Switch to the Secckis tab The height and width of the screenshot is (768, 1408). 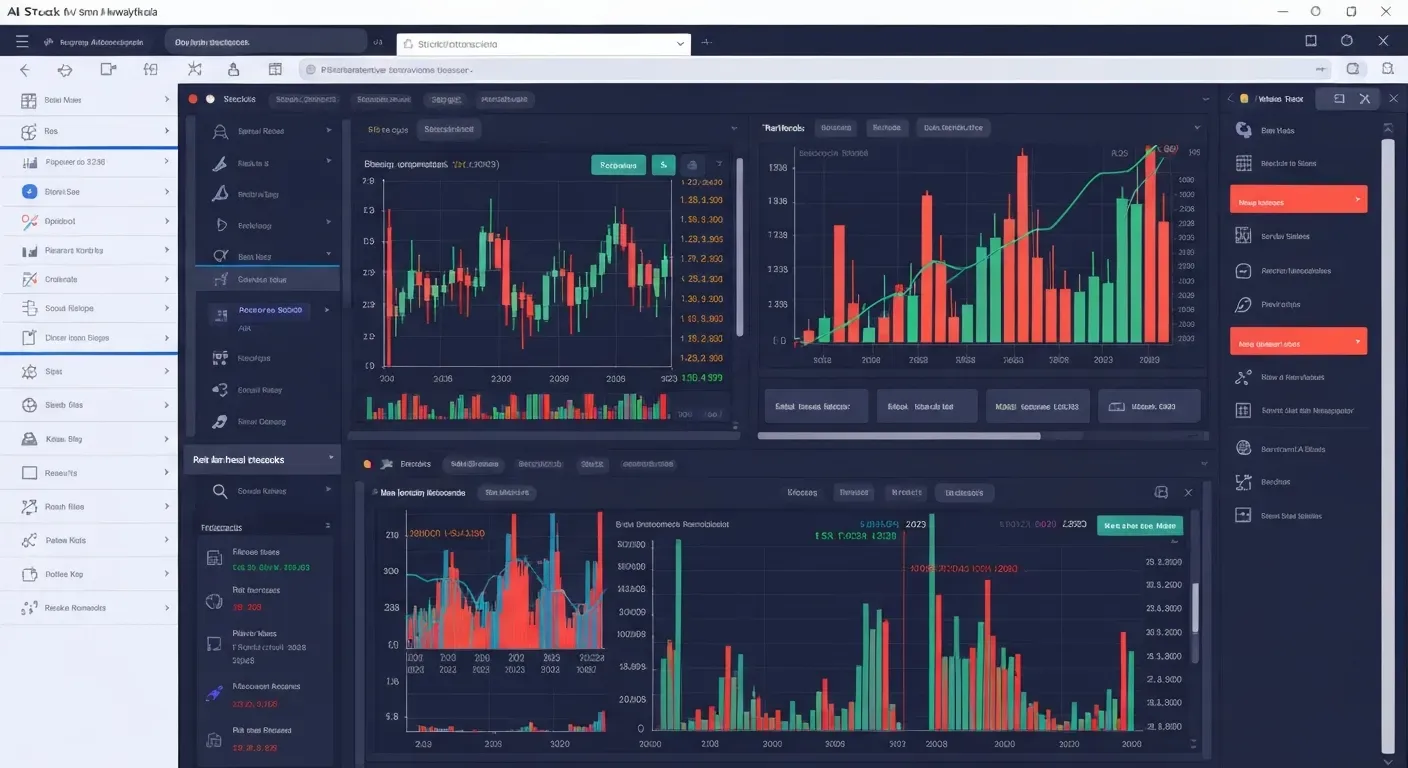coord(239,99)
